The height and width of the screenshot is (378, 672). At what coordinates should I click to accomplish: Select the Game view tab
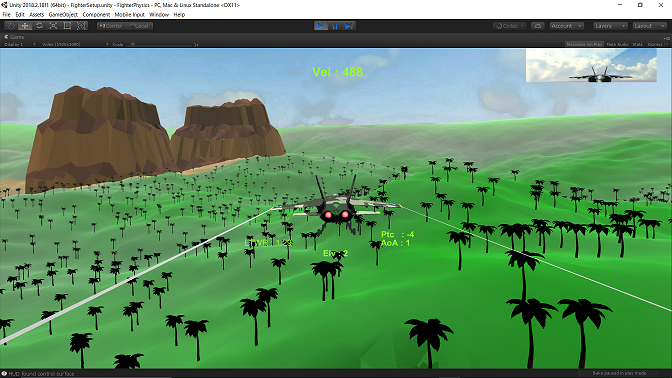(x=14, y=37)
